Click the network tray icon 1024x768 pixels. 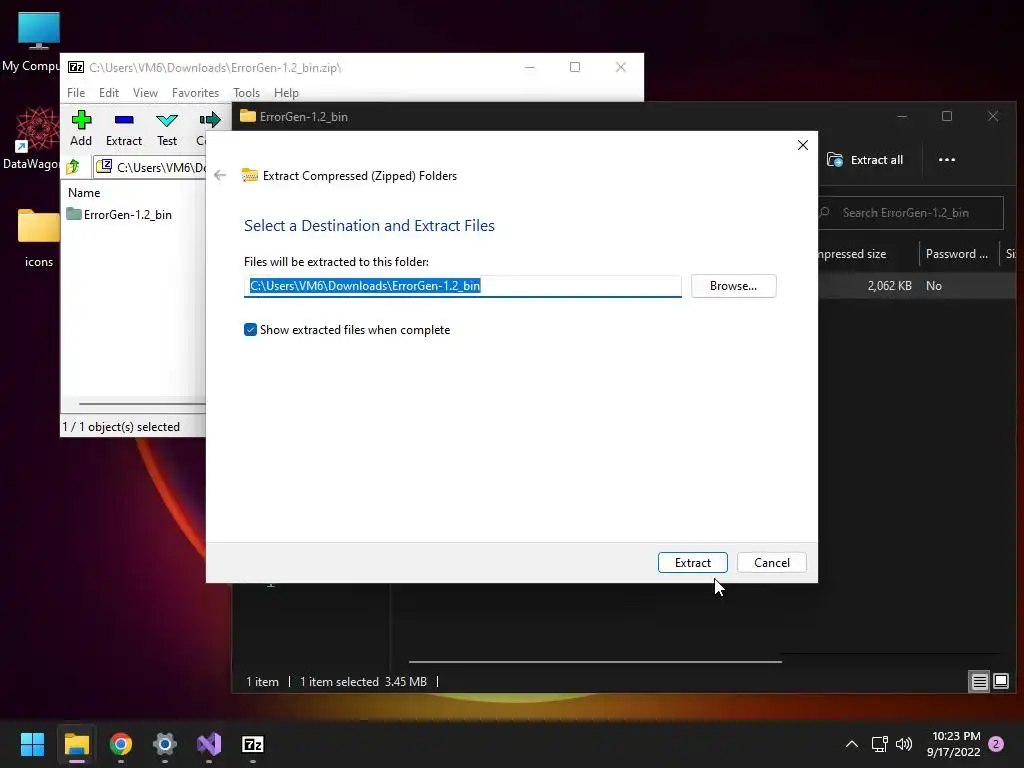[x=879, y=744]
